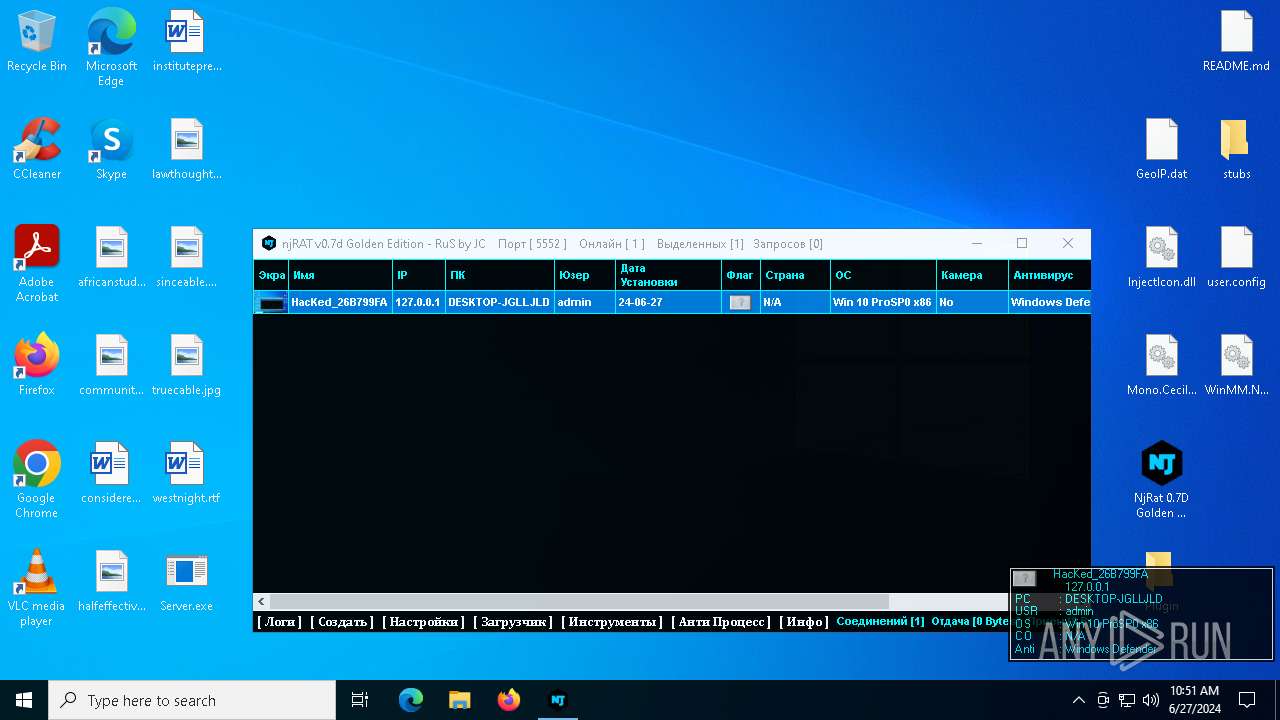Launch the Firefox desktop shortcut
Image resolution: width=1280 pixels, height=720 pixels.
(37, 366)
